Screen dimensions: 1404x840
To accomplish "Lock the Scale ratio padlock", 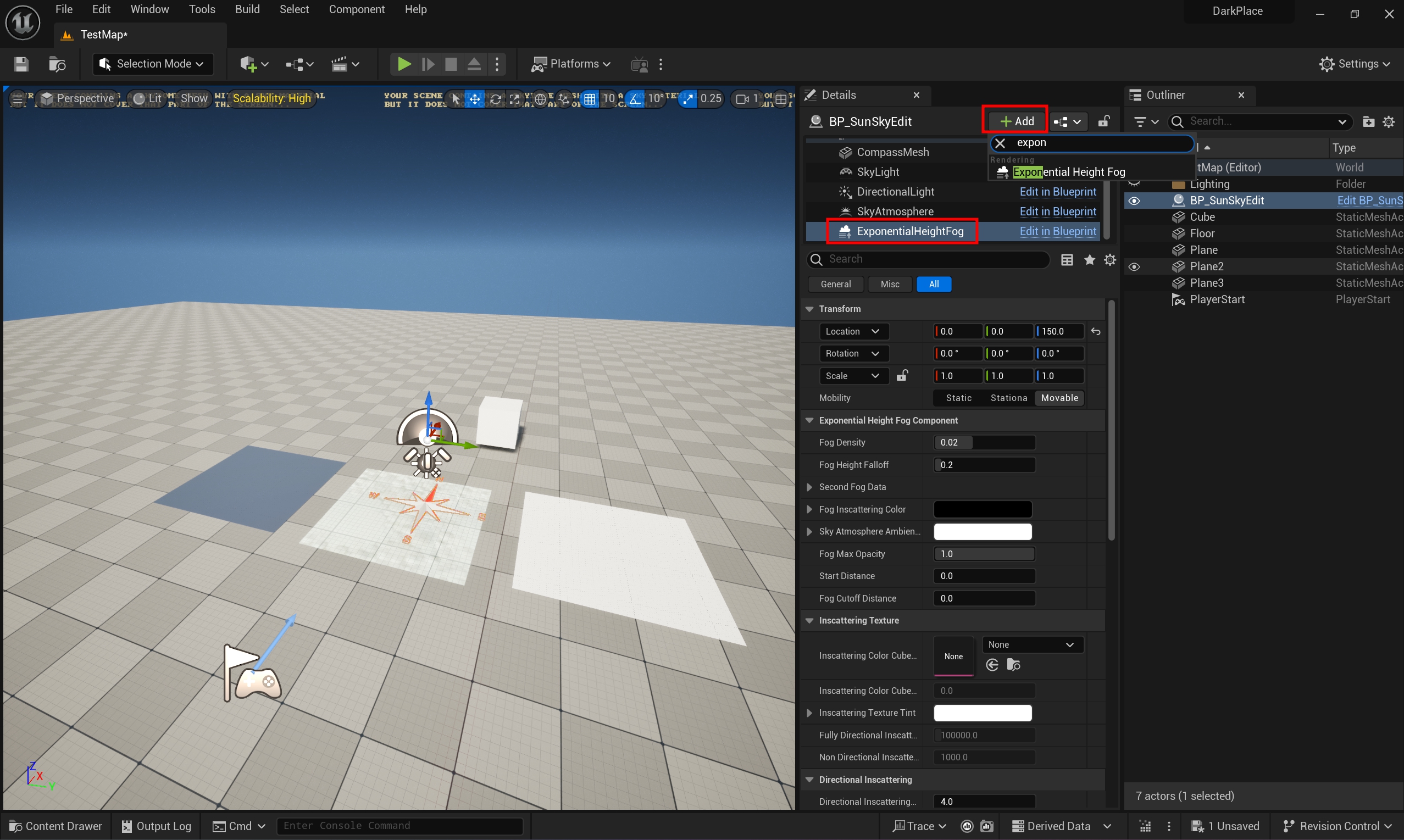I will [x=902, y=376].
